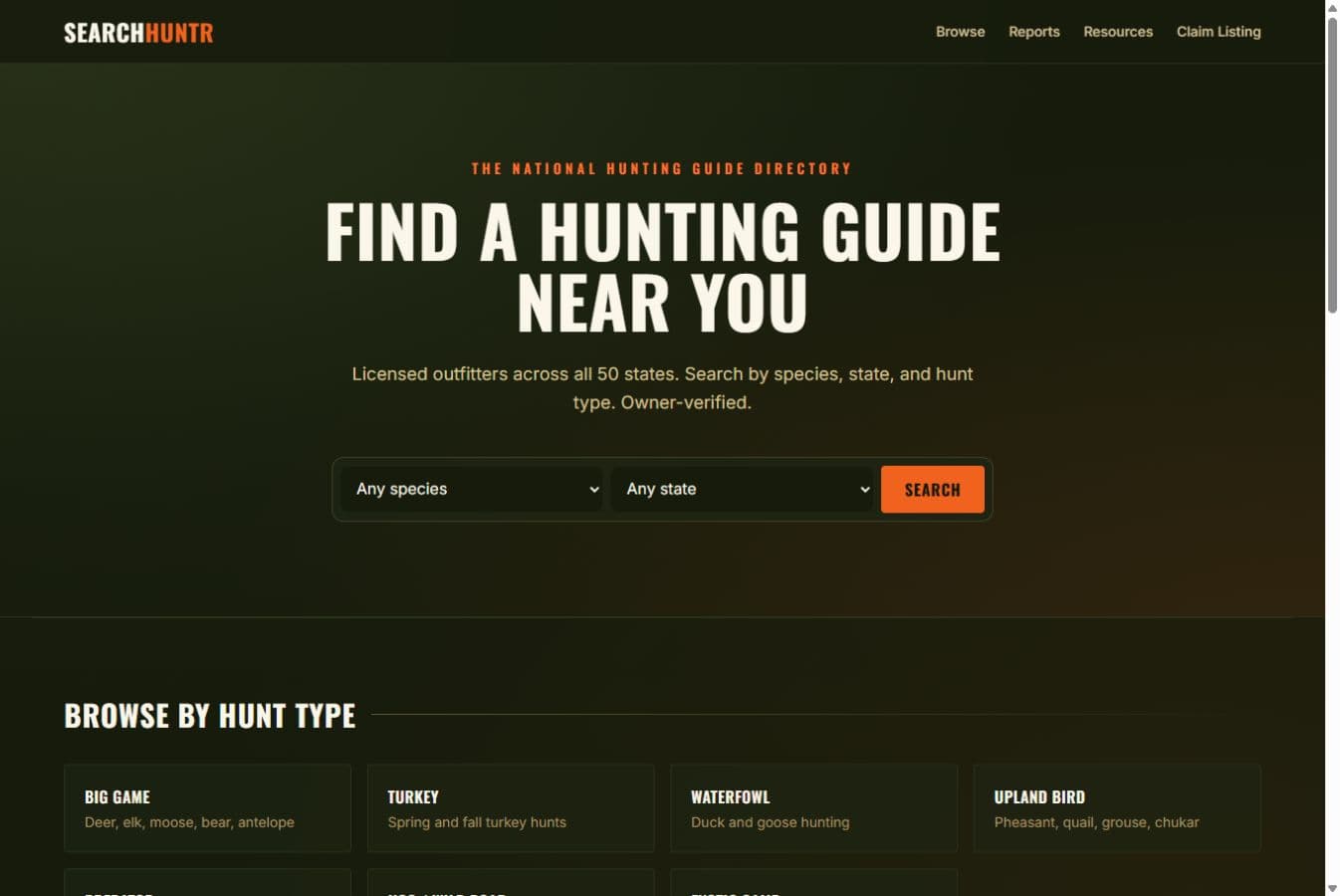Open the Resources navigation link
Viewport: 1340px width, 896px height.
click(x=1118, y=32)
